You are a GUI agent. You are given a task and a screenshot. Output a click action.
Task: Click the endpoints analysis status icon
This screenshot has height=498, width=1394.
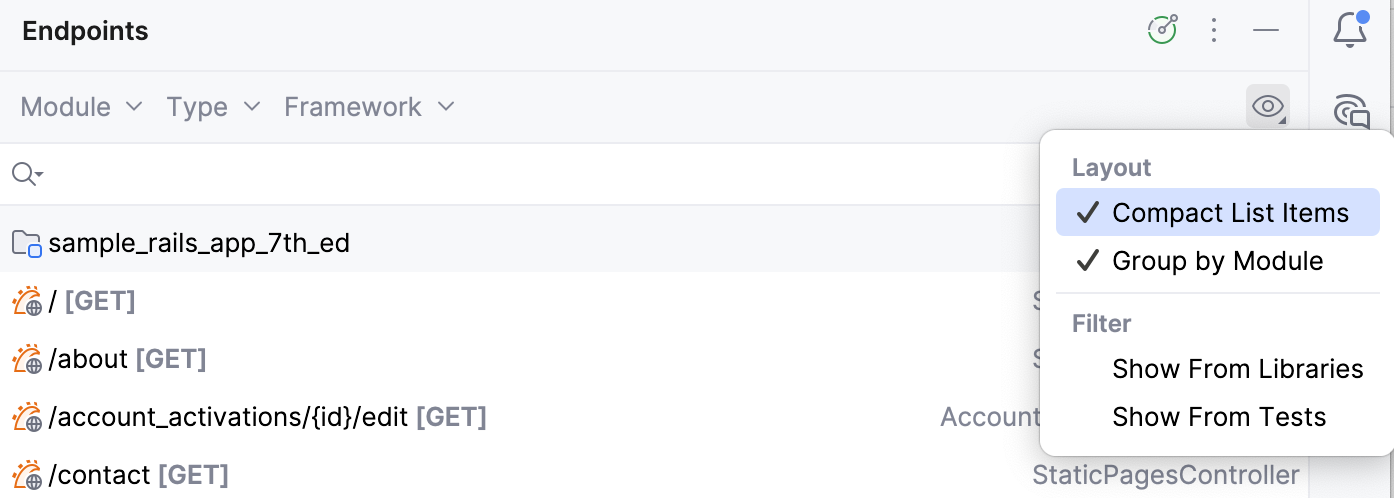pyautogui.click(x=1162, y=30)
